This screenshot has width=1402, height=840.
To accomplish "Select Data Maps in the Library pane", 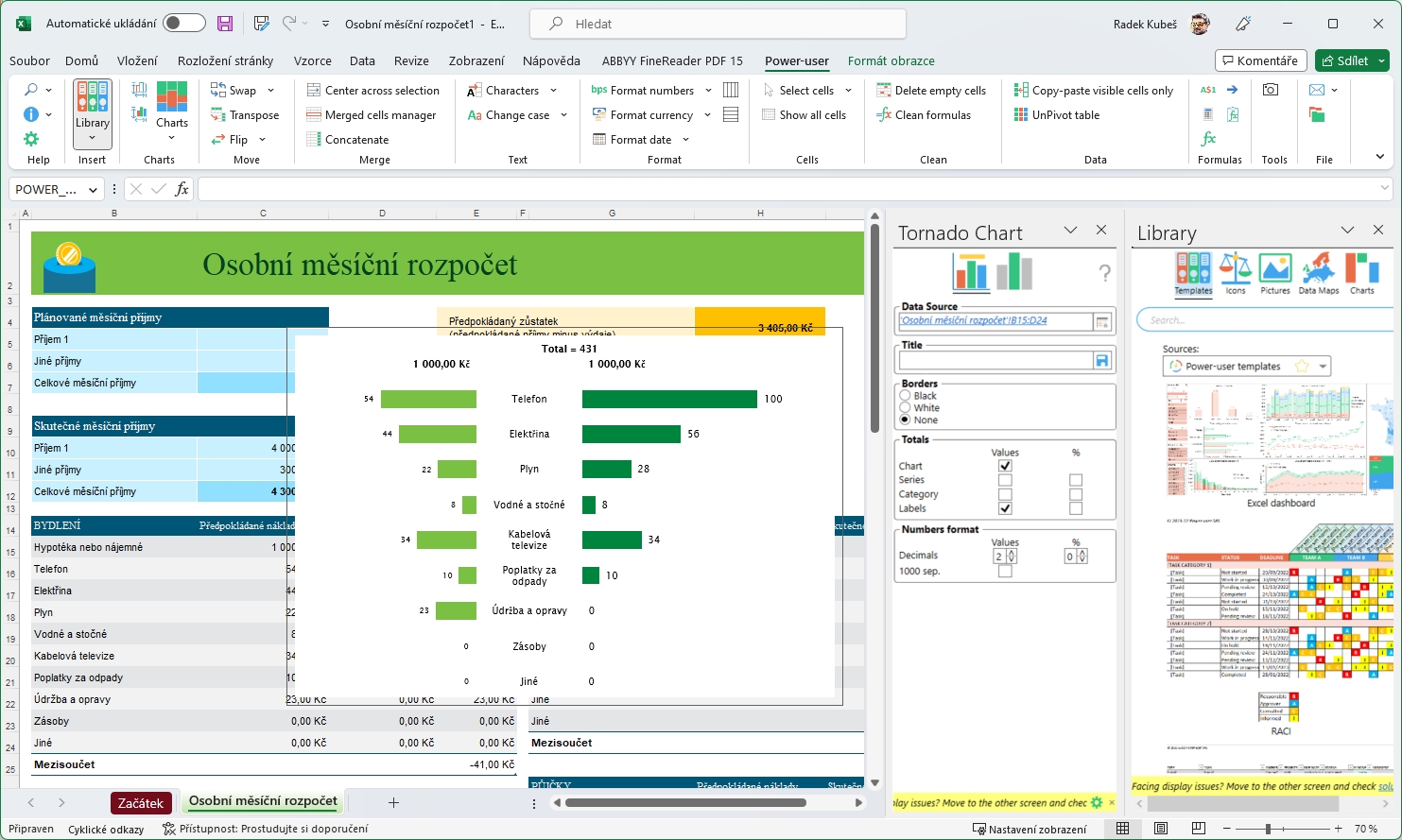I will point(1318,273).
